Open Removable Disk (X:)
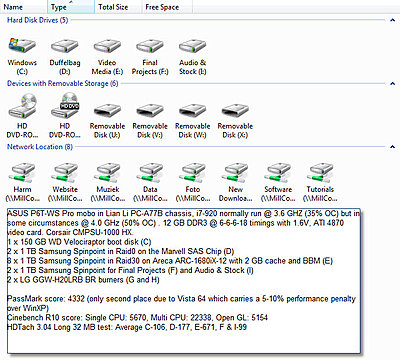This screenshot has height=360, width=400. [x=235, y=121]
